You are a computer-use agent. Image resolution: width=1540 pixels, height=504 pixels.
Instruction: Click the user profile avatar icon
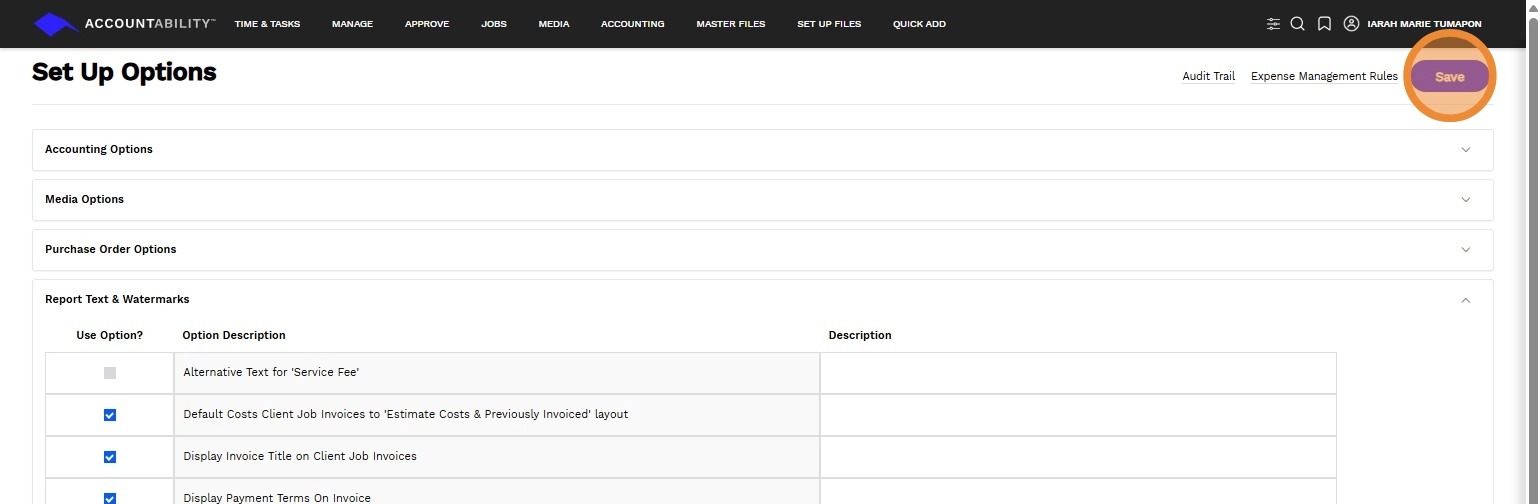1352,24
